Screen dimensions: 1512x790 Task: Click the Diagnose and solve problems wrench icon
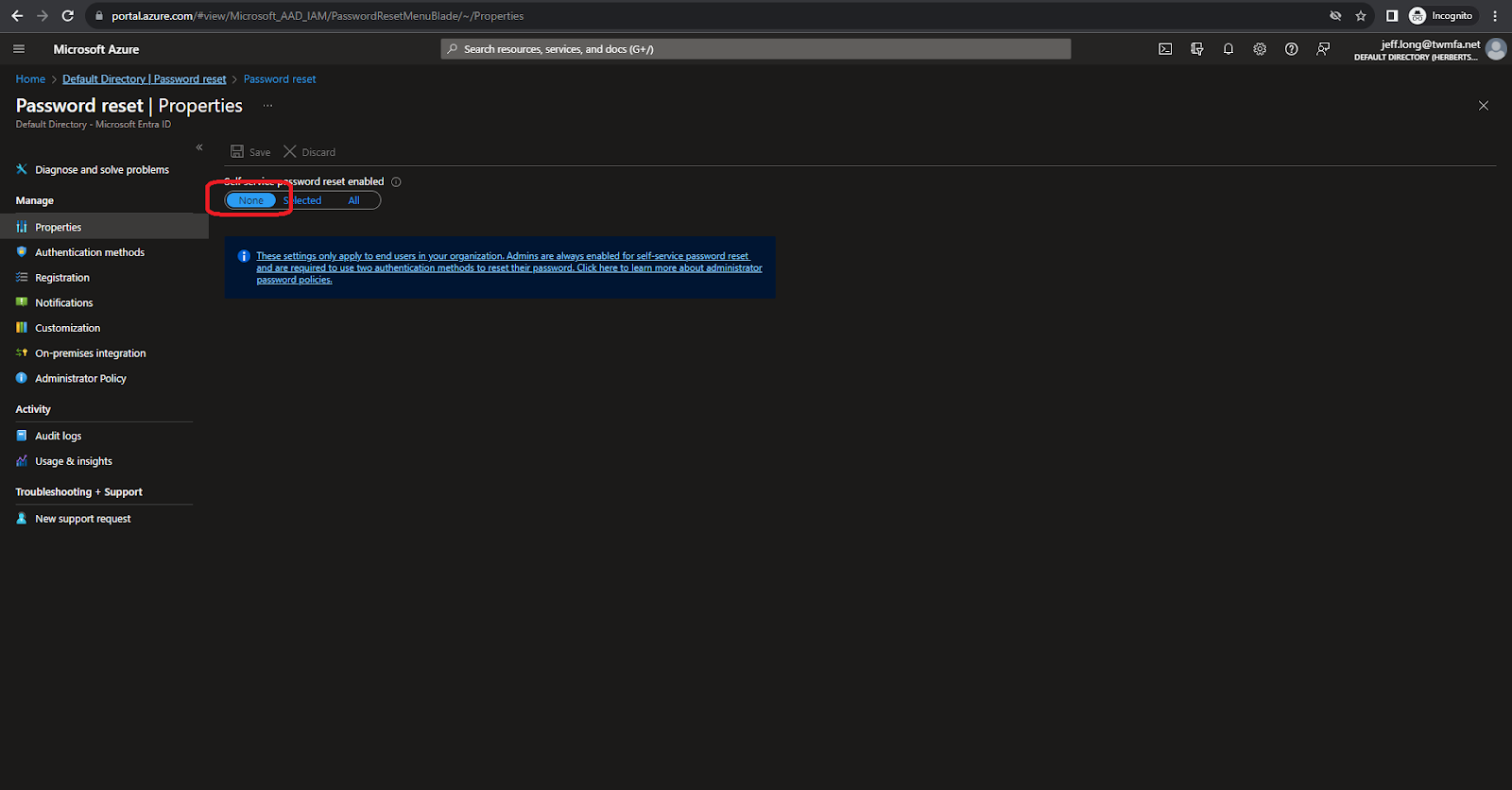pyautogui.click(x=22, y=169)
